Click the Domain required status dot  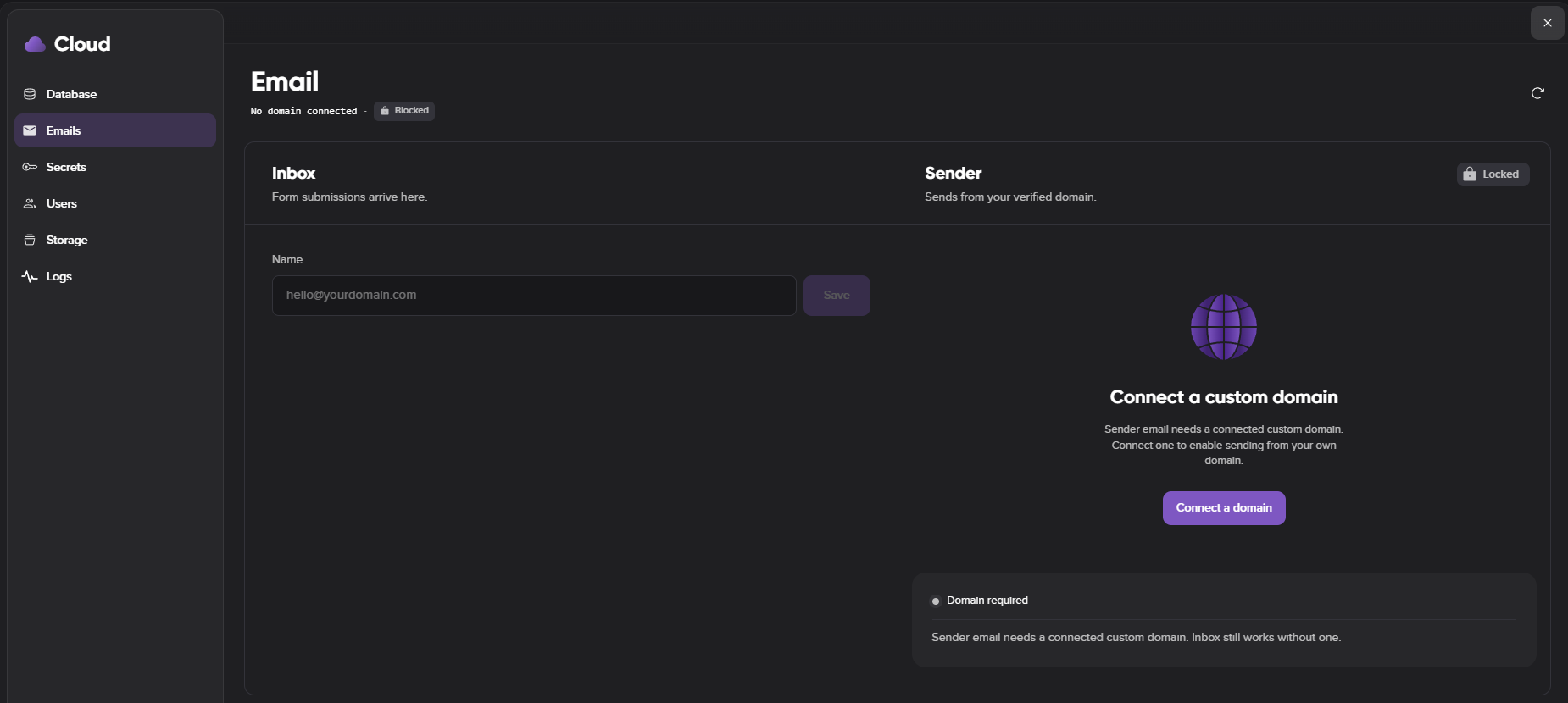coord(936,601)
